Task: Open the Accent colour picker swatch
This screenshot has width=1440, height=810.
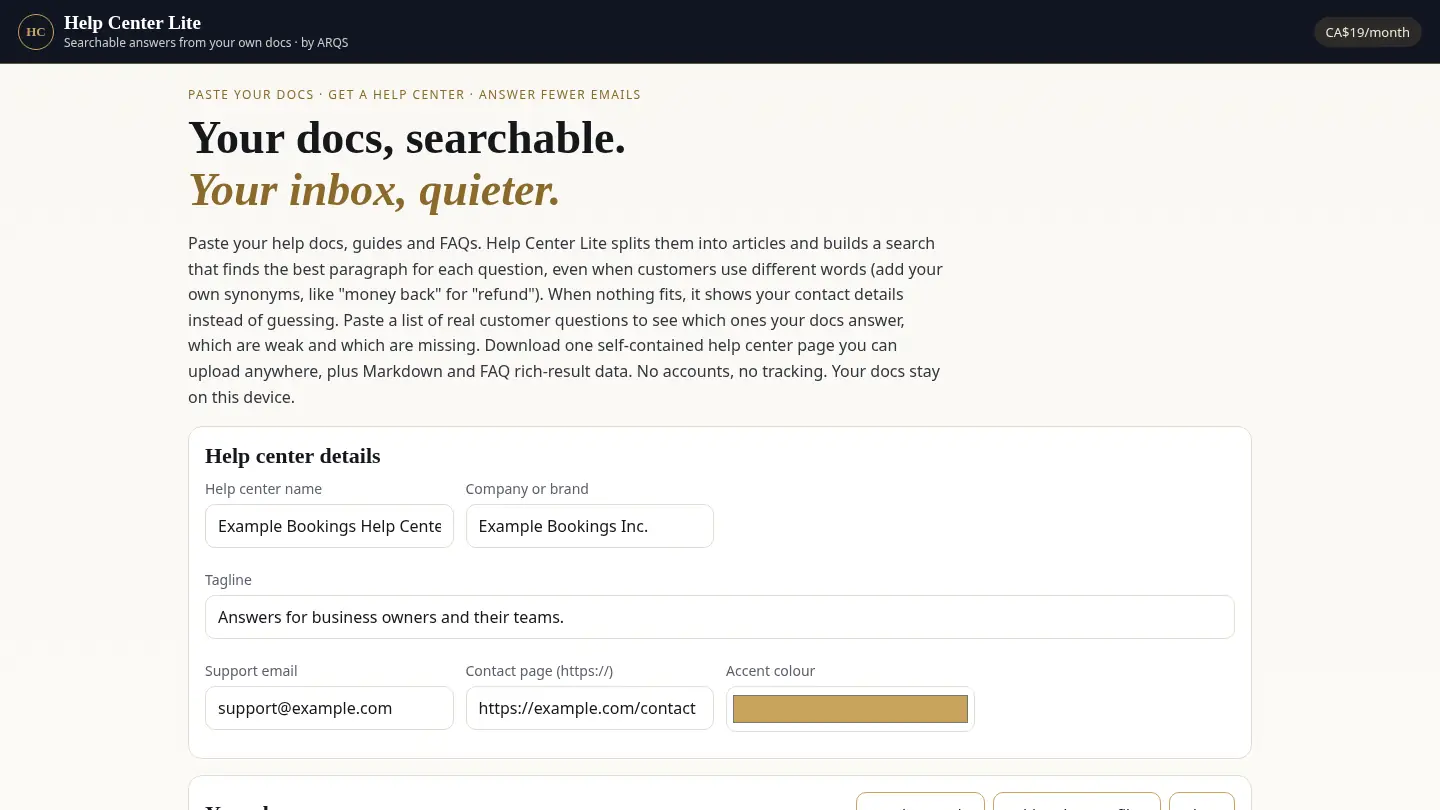Action: 850,709
